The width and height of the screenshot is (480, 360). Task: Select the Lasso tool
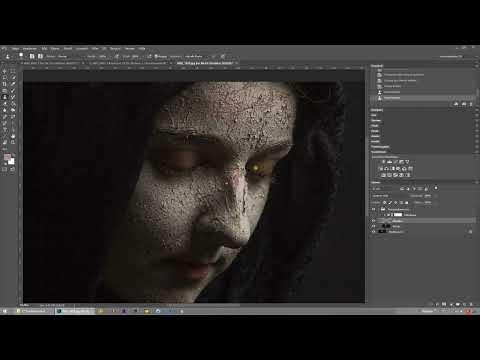(4, 77)
